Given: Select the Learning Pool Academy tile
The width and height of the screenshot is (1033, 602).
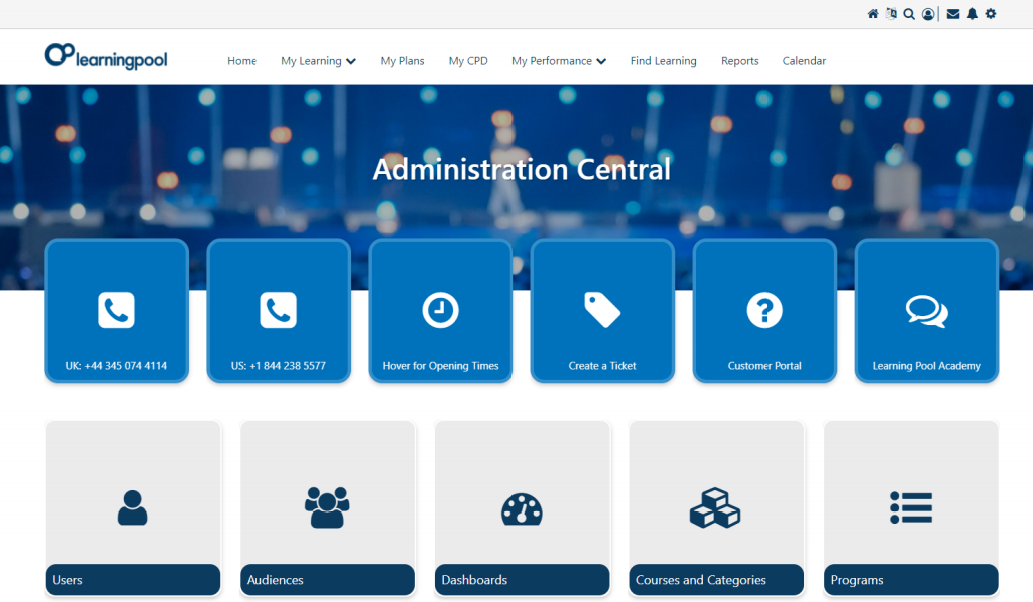Looking at the screenshot, I should [926, 311].
